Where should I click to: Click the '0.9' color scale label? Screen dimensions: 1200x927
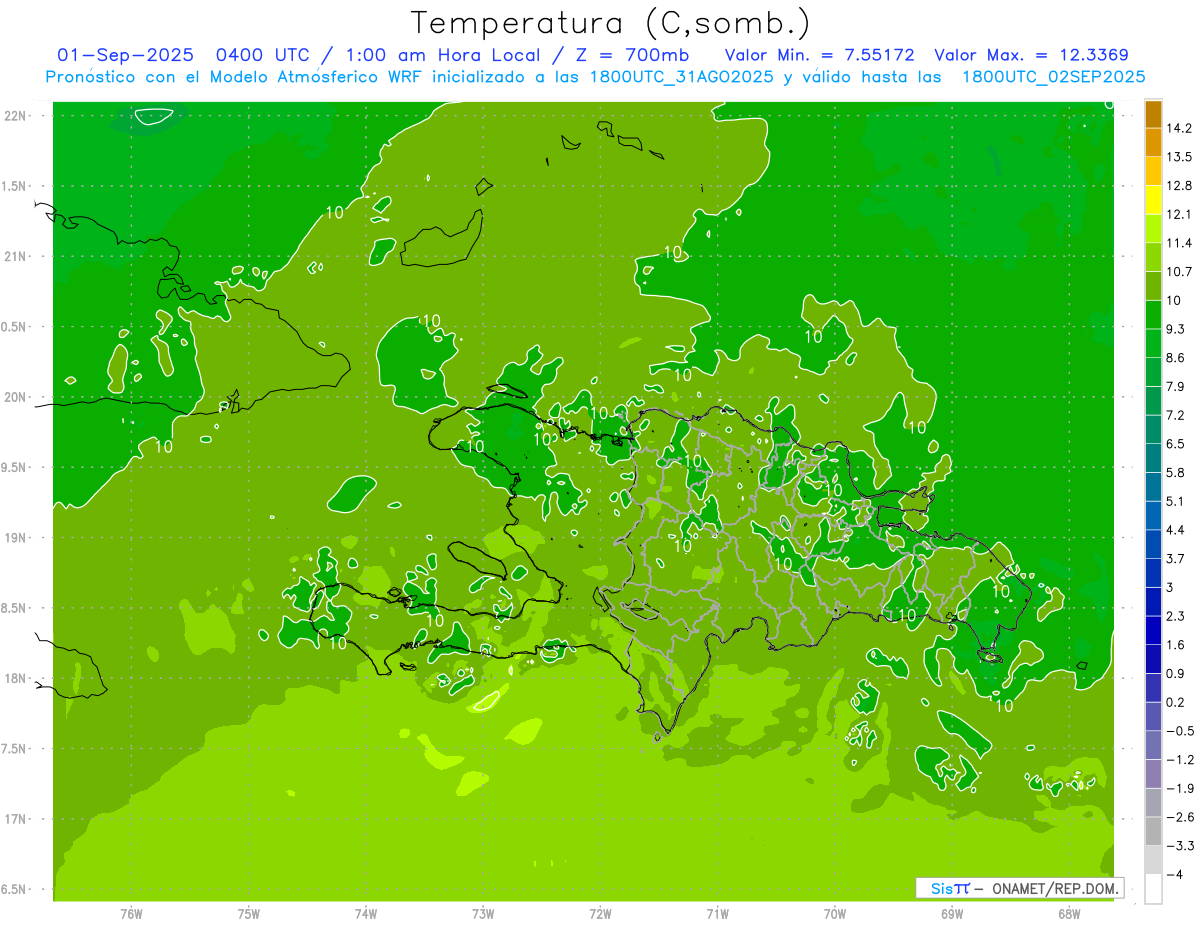click(x=1176, y=673)
